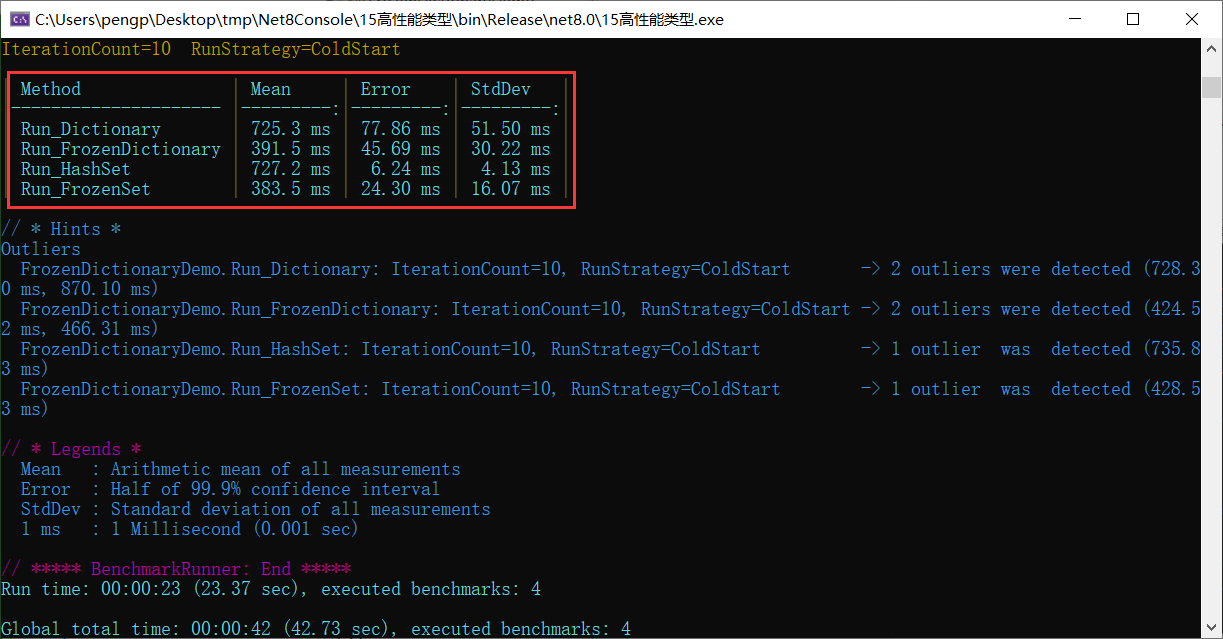Click "Standard deviation of all measurements" legend

tap(300, 509)
